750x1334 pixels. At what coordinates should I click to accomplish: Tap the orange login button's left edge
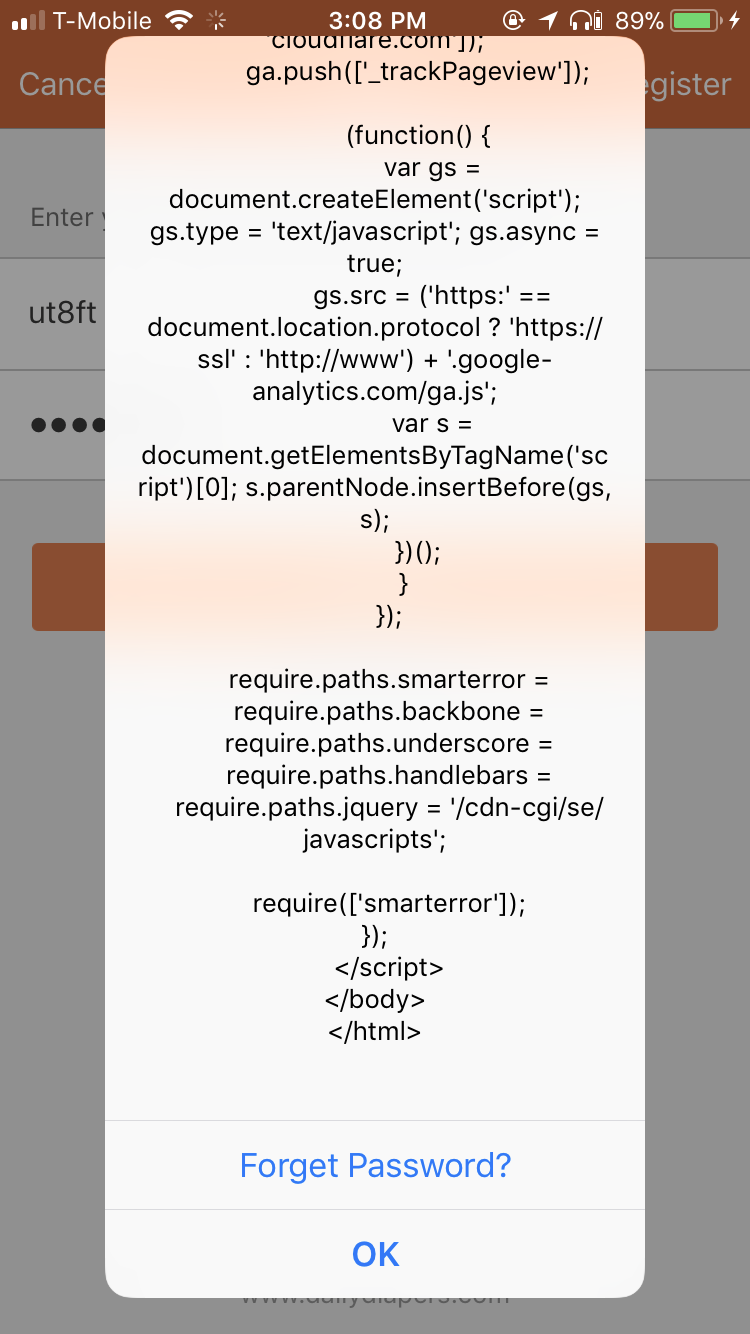68,587
